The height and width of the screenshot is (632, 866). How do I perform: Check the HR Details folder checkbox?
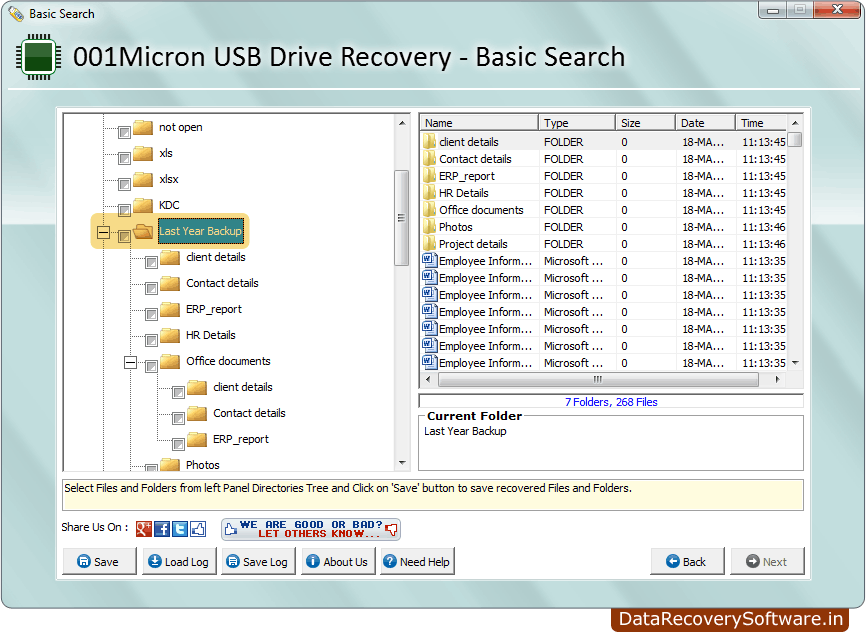(x=151, y=340)
